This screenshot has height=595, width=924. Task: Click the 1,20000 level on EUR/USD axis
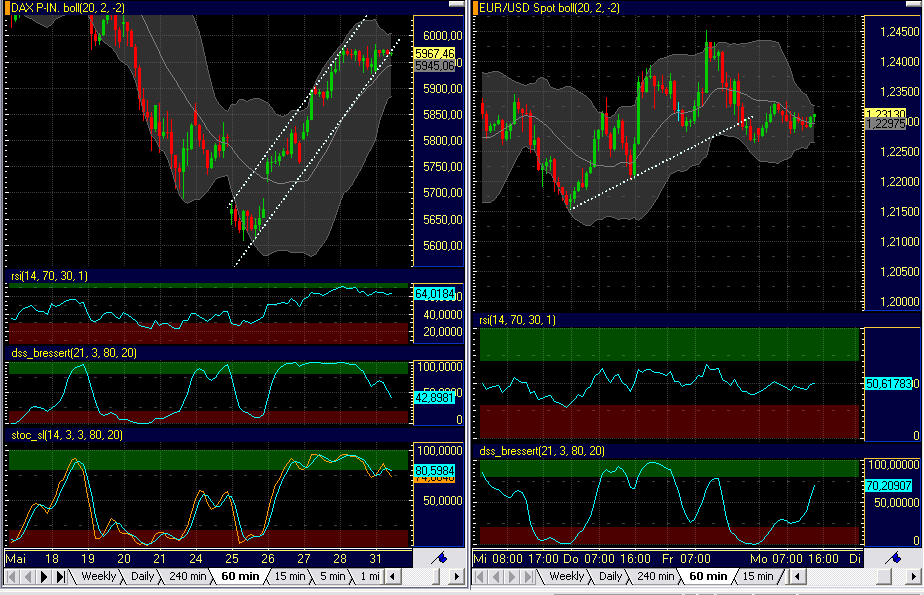(899, 302)
